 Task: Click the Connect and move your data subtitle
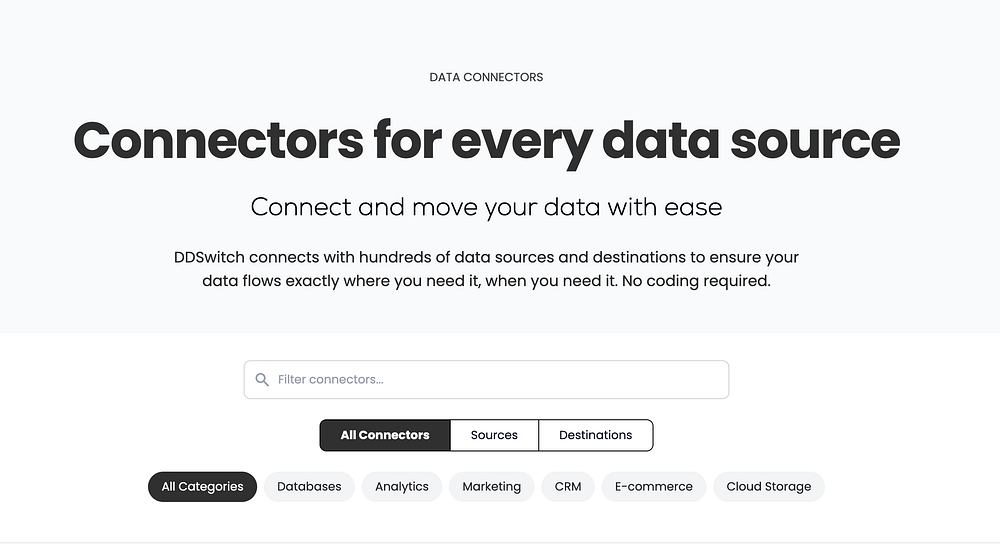(x=486, y=207)
